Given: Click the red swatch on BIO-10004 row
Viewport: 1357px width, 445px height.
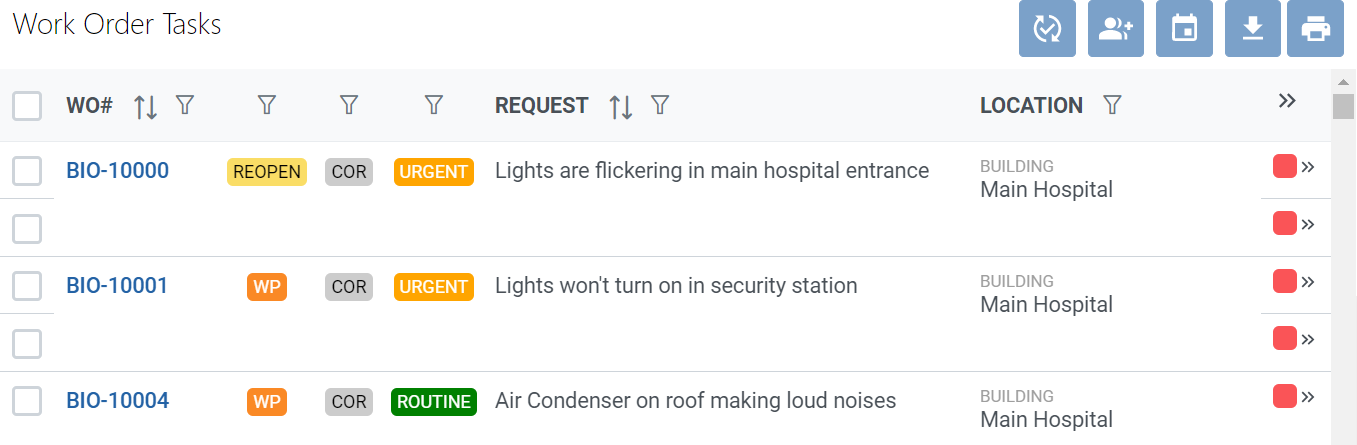Looking at the screenshot, I should (1285, 397).
